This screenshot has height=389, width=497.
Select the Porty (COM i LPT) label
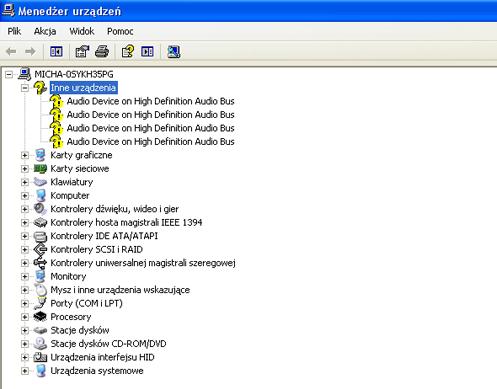click(x=86, y=303)
